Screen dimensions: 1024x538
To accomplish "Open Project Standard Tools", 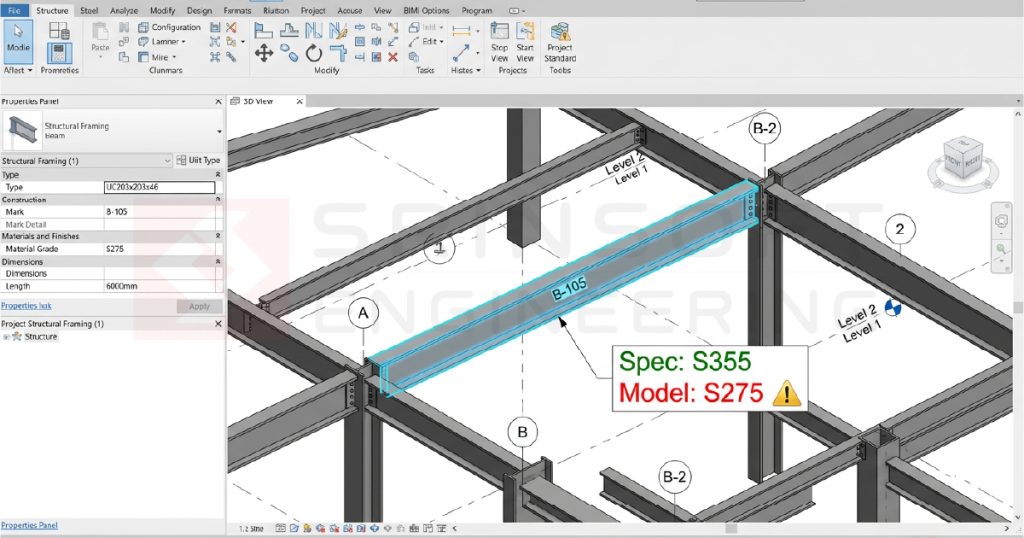I will (560, 43).
